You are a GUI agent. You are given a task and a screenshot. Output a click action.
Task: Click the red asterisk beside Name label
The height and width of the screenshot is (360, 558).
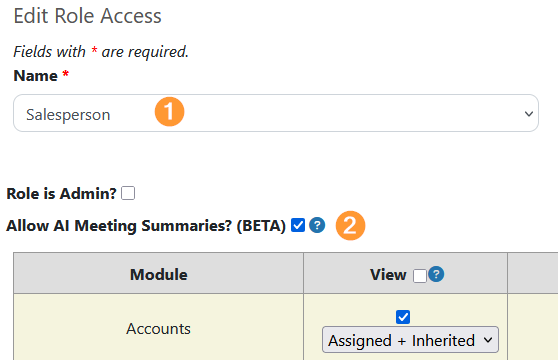(x=65, y=74)
